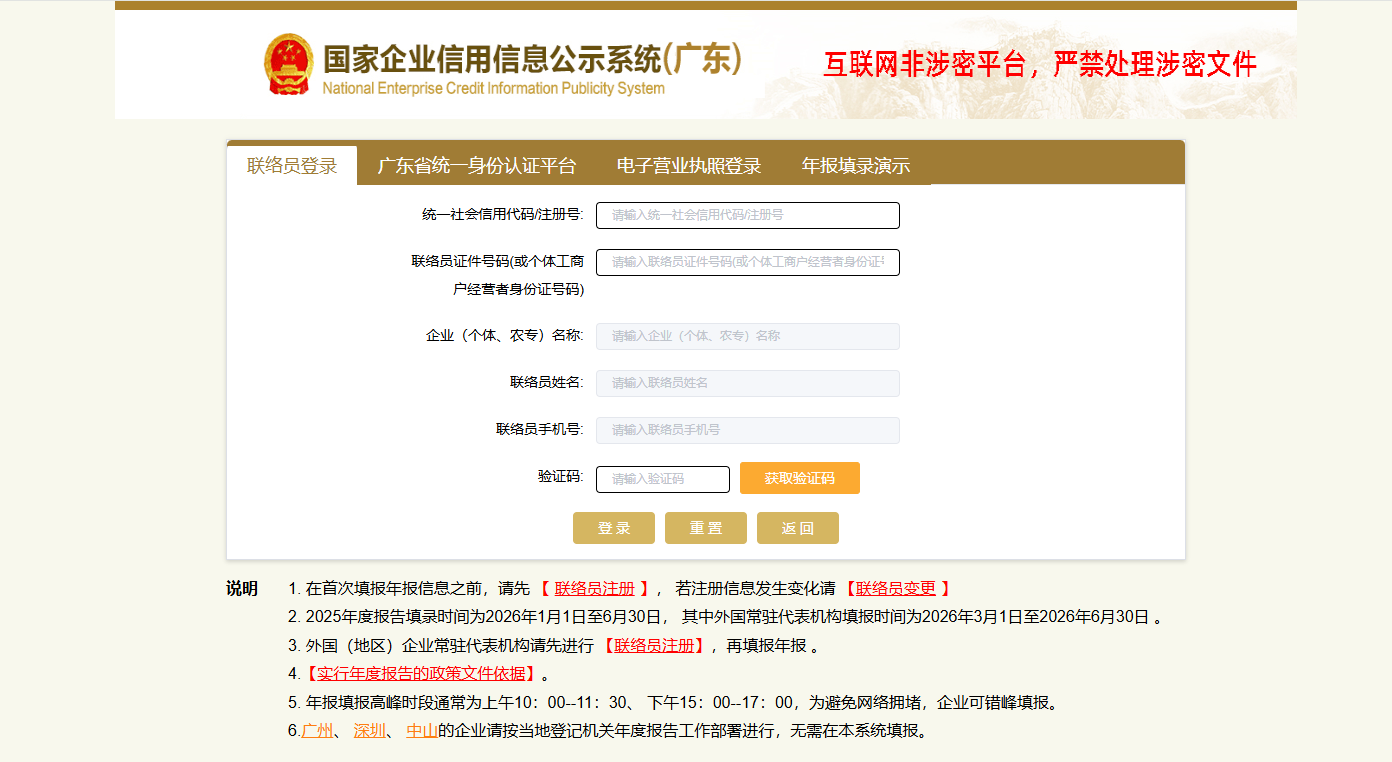Click the orange 获取验证码 button

(800, 478)
